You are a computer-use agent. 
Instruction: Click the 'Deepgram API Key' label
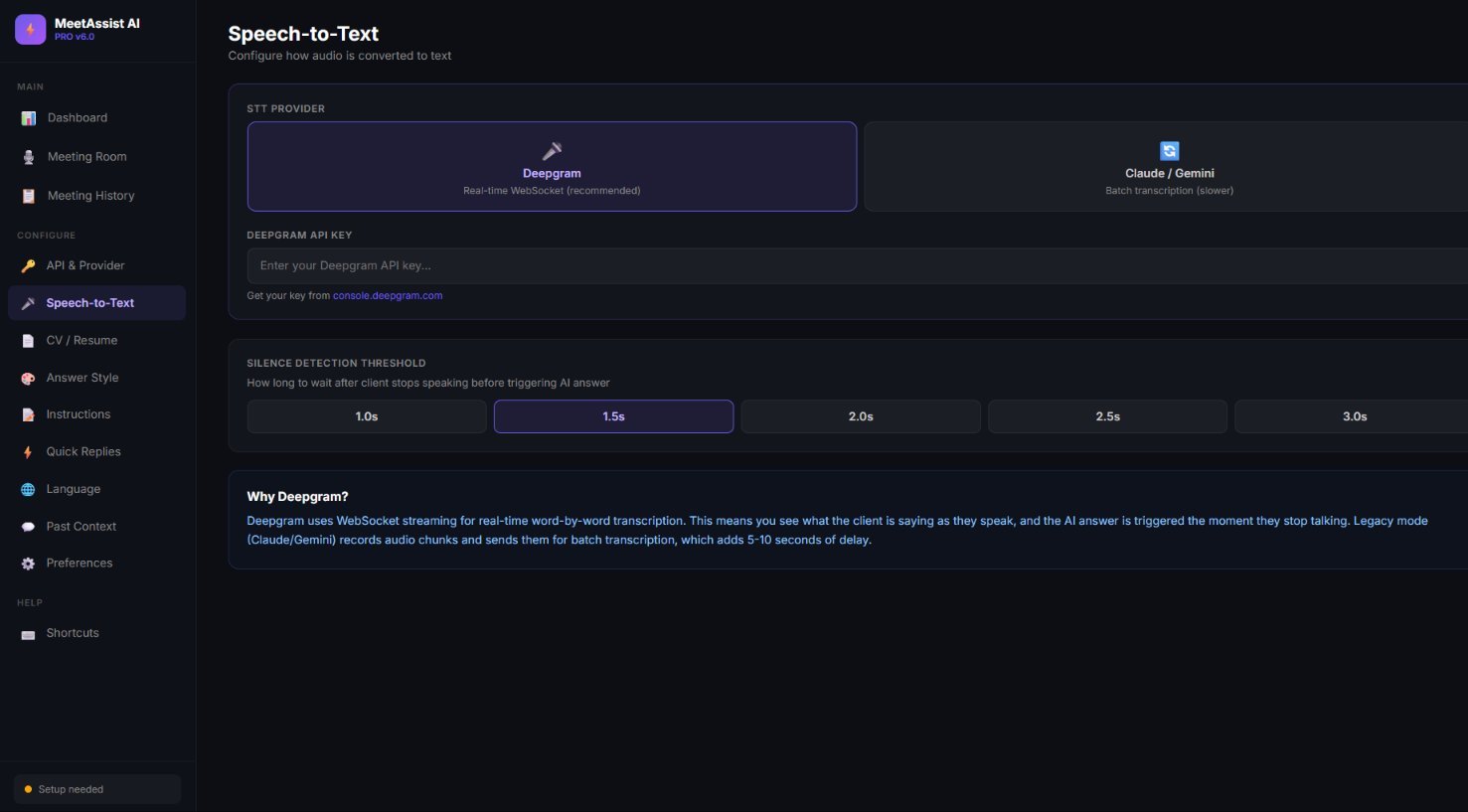(299, 236)
